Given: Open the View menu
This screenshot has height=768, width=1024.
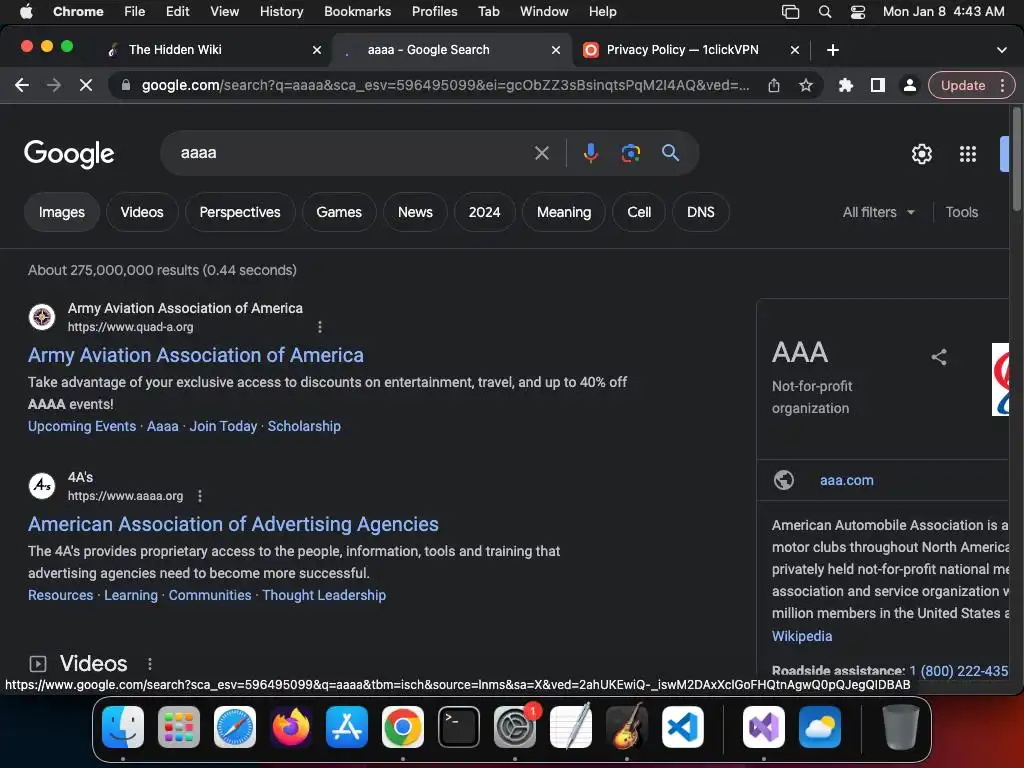Looking at the screenshot, I should tap(225, 12).
